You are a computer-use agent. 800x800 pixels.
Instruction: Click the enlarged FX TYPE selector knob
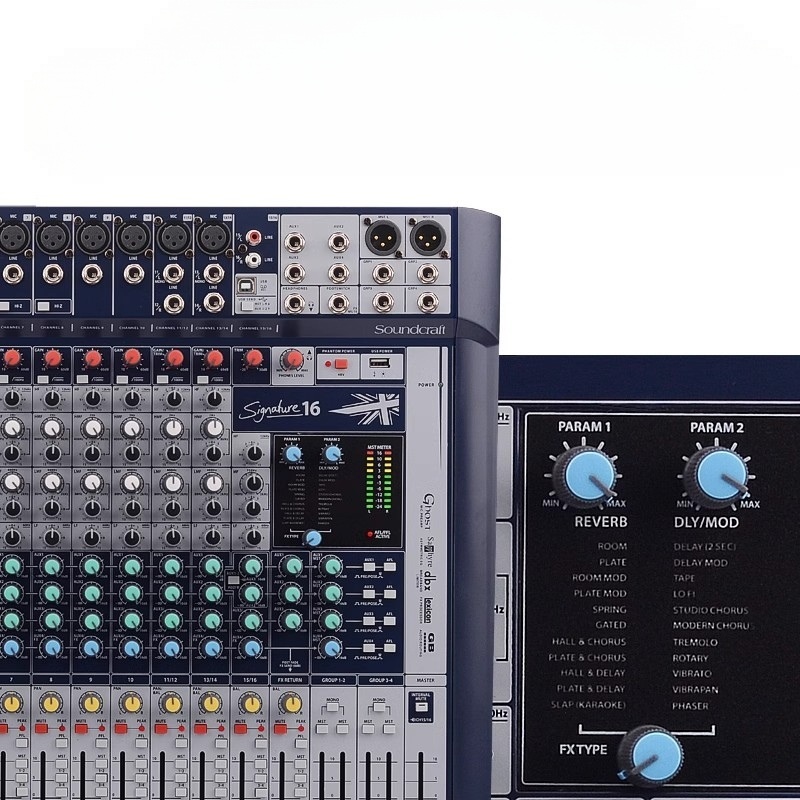[x=652, y=757]
